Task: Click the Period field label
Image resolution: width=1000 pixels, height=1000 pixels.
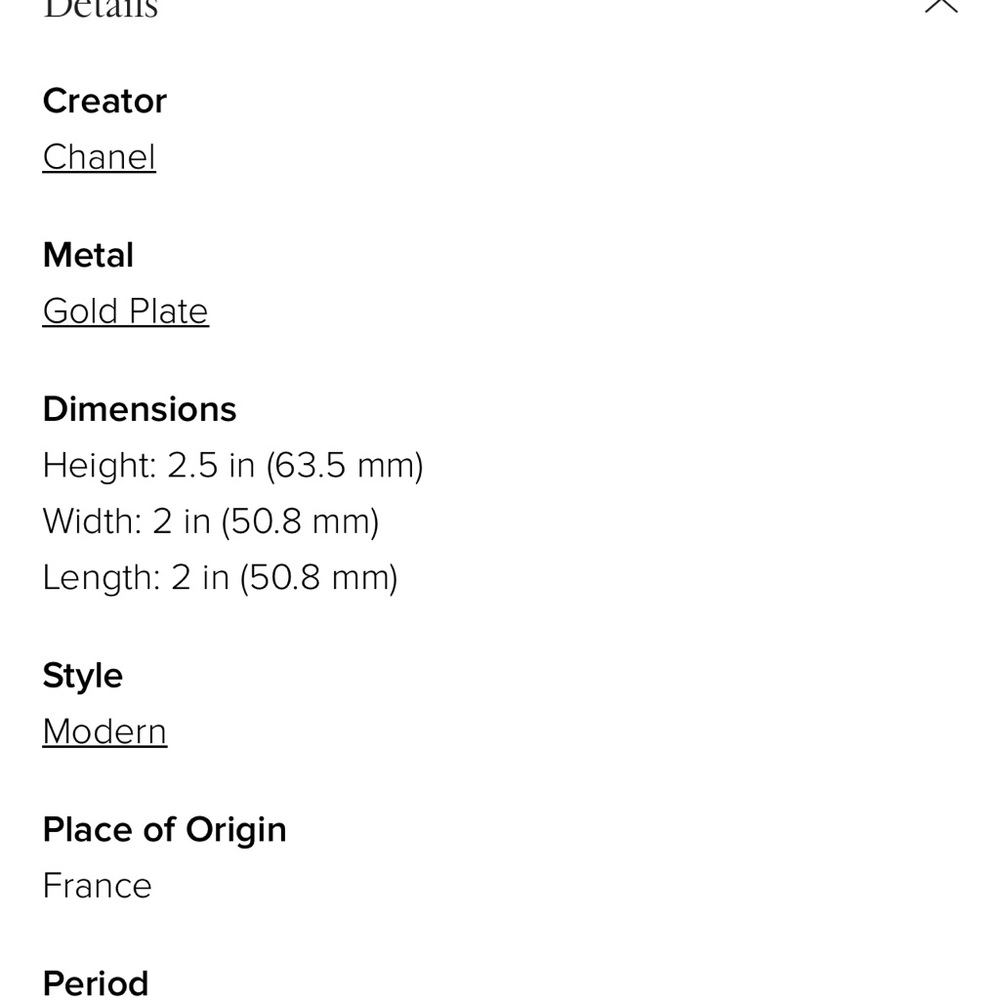Action: coord(96,983)
